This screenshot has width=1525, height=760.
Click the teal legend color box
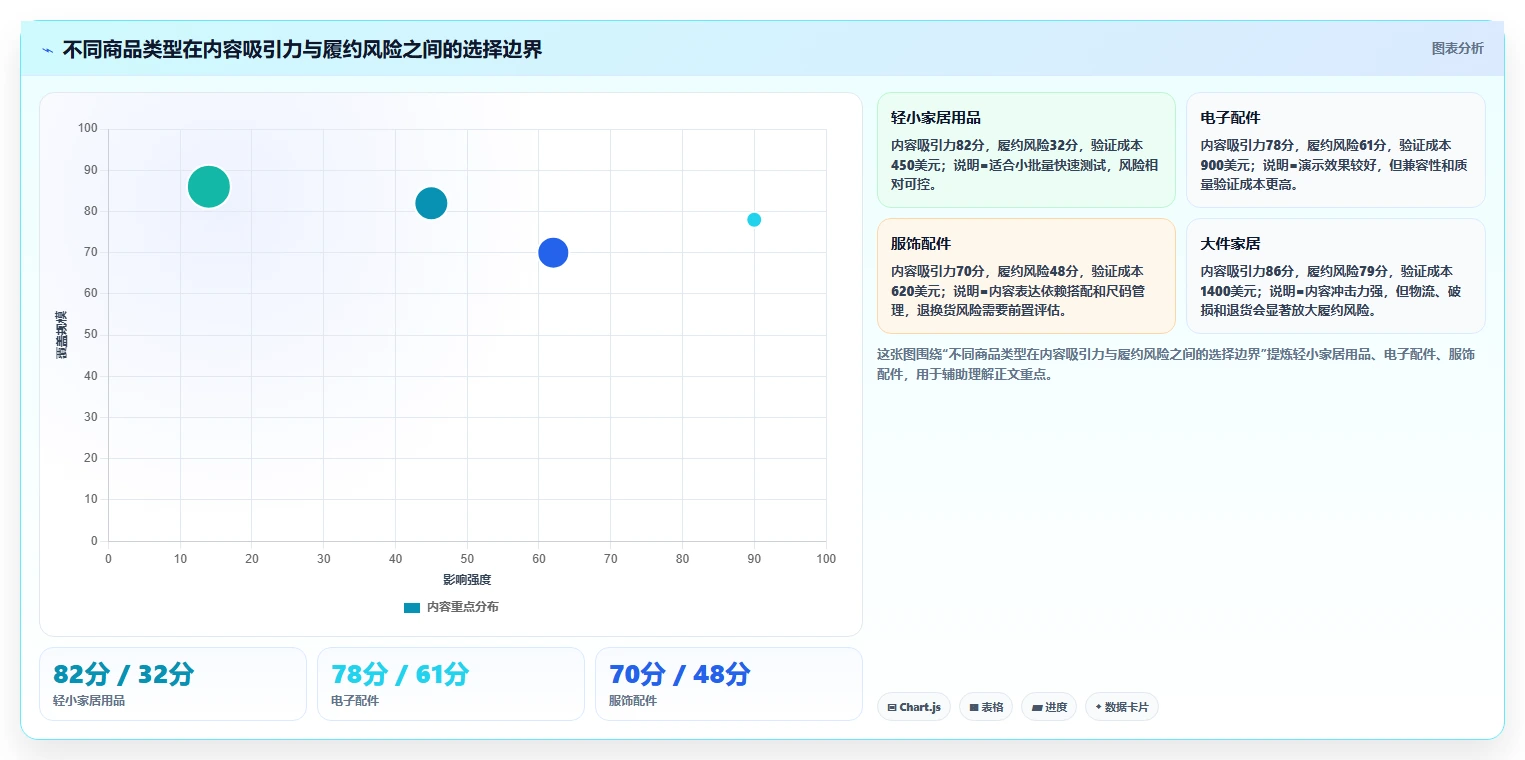point(412,608)
